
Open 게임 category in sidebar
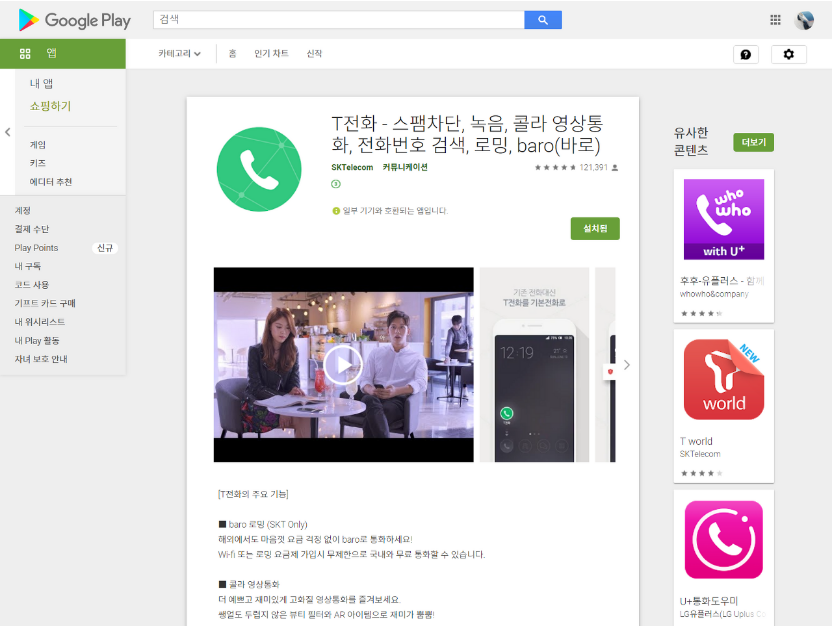pyautogui.click(x=37, y=145)
